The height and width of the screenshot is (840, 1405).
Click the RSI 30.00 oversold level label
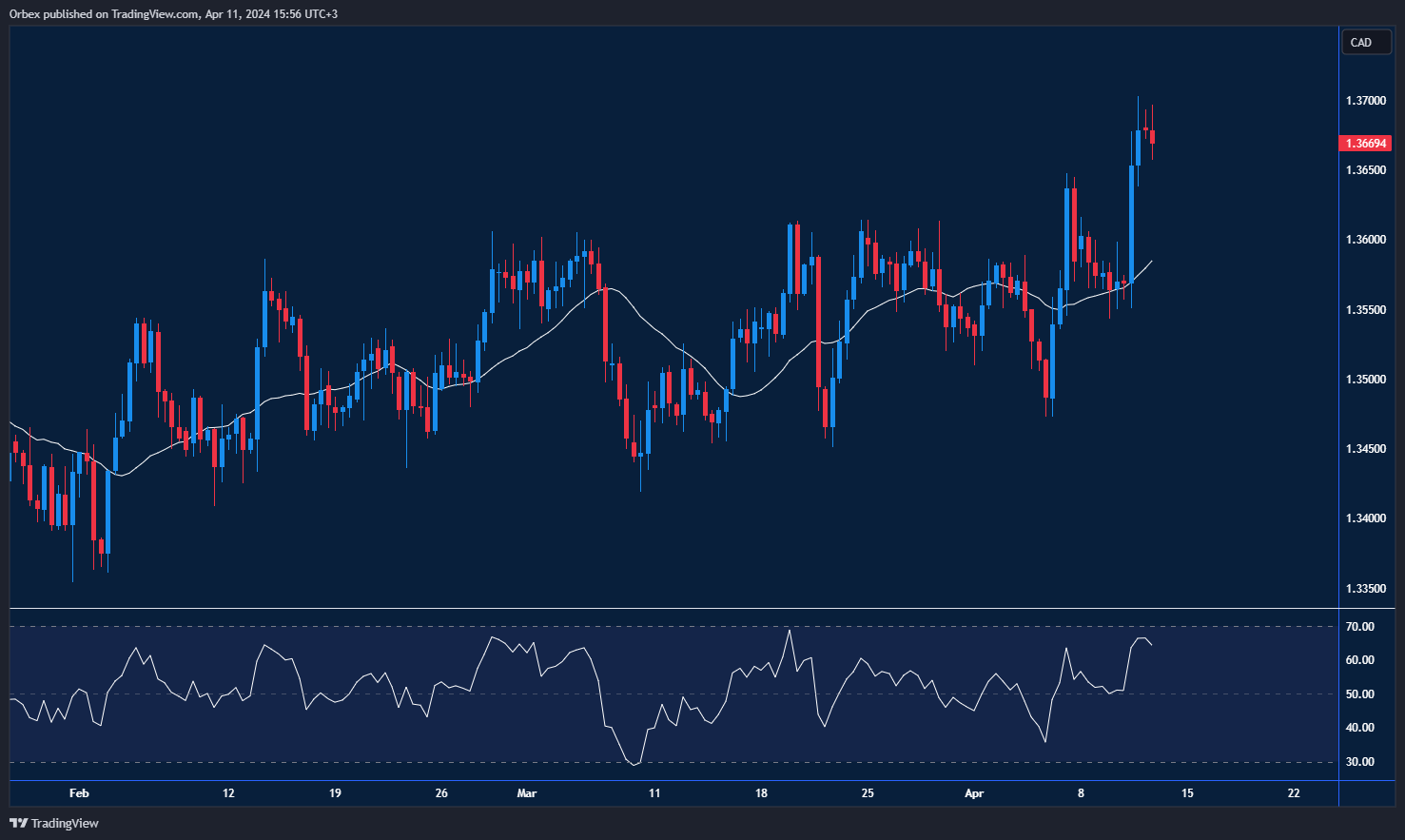[x=1360, y=762]
